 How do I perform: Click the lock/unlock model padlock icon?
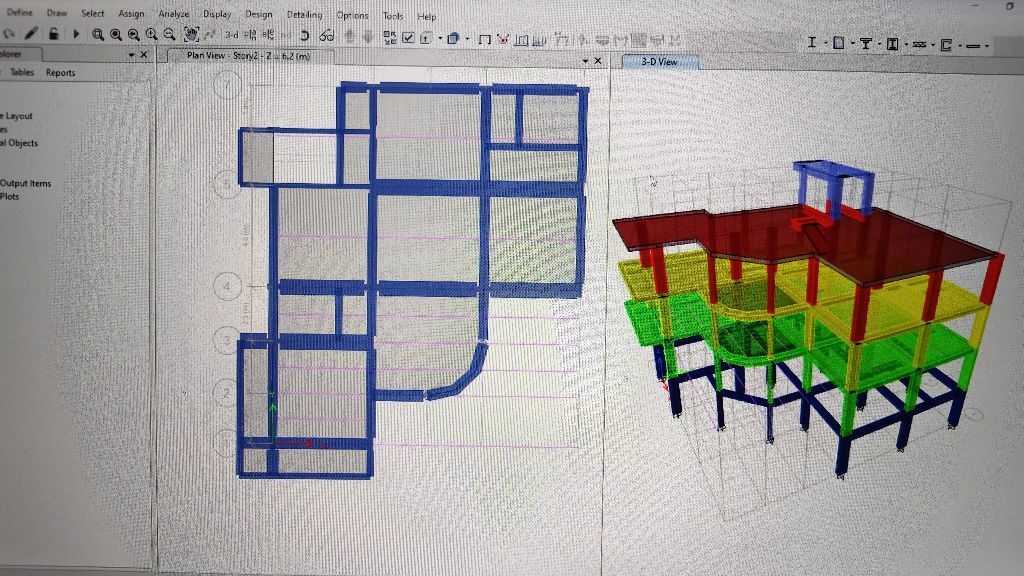[x=54, y=35]
